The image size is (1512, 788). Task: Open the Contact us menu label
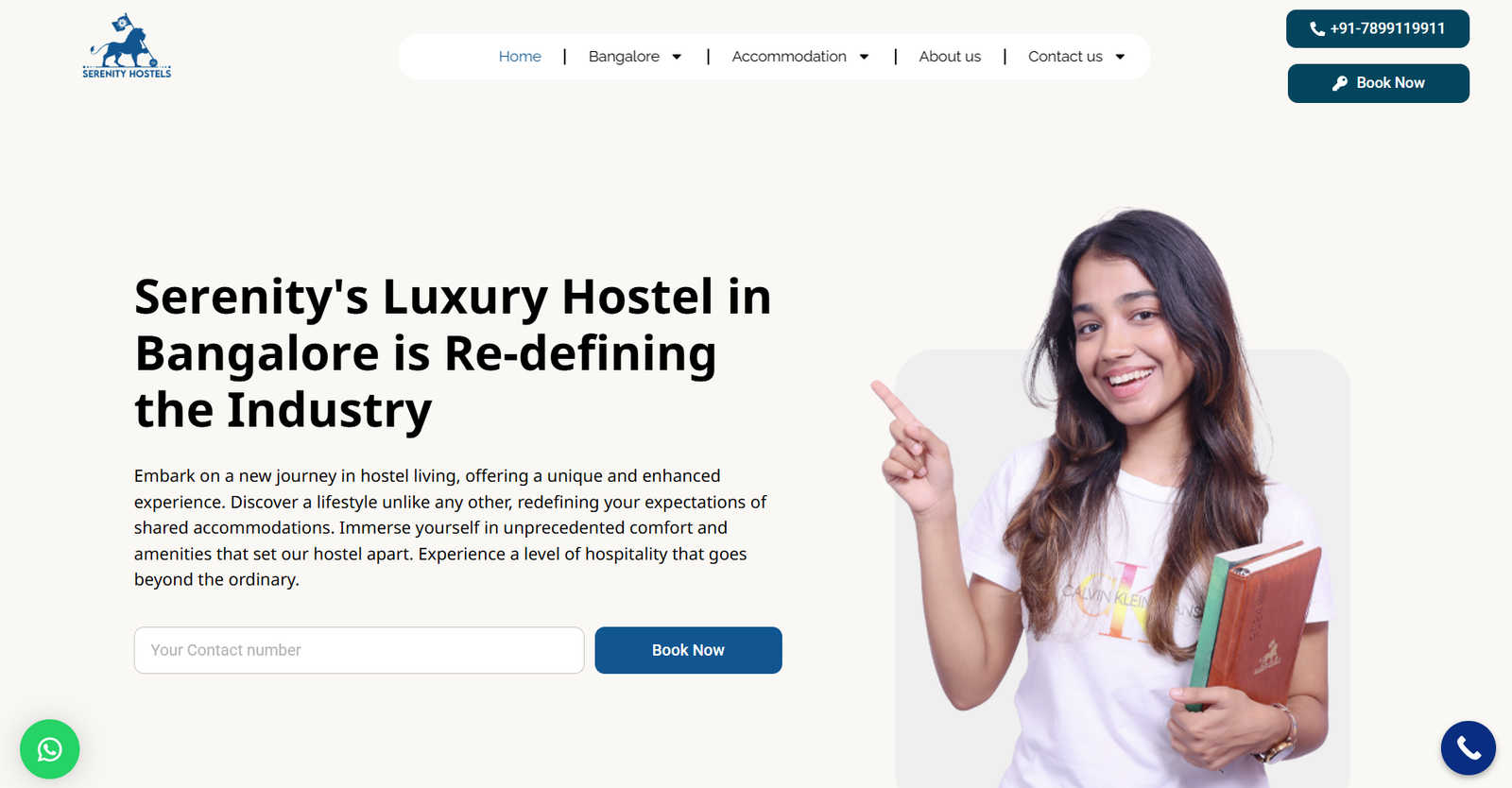[x=1065, y=57]
